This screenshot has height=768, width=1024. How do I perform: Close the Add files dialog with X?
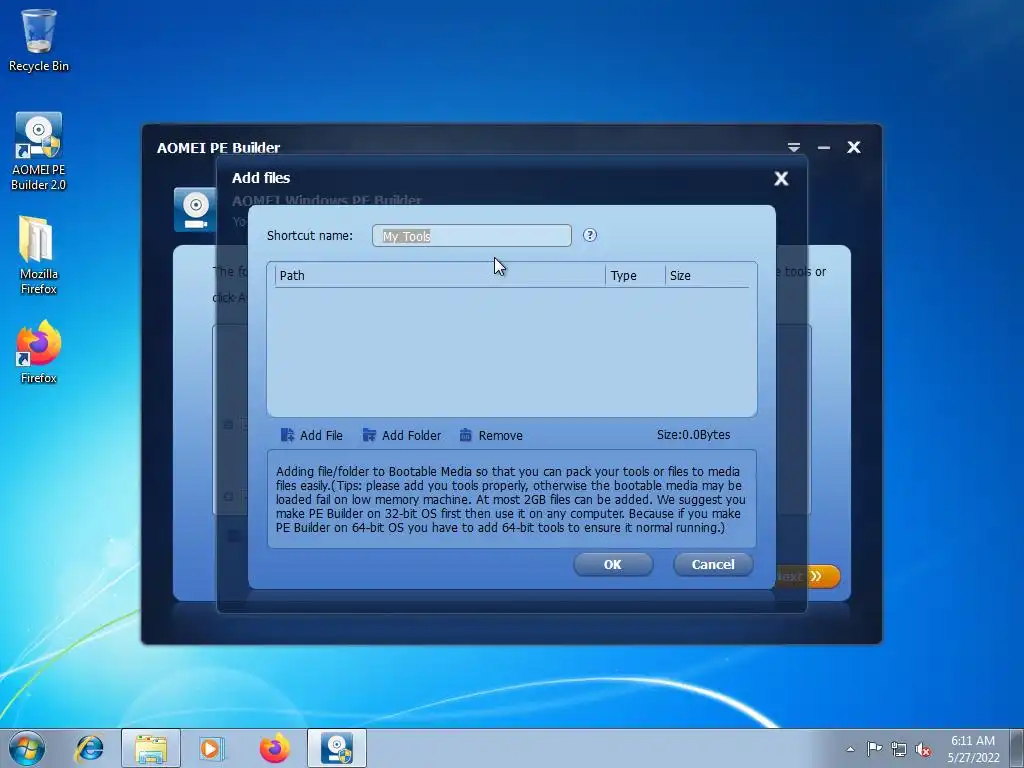[781, 178]
